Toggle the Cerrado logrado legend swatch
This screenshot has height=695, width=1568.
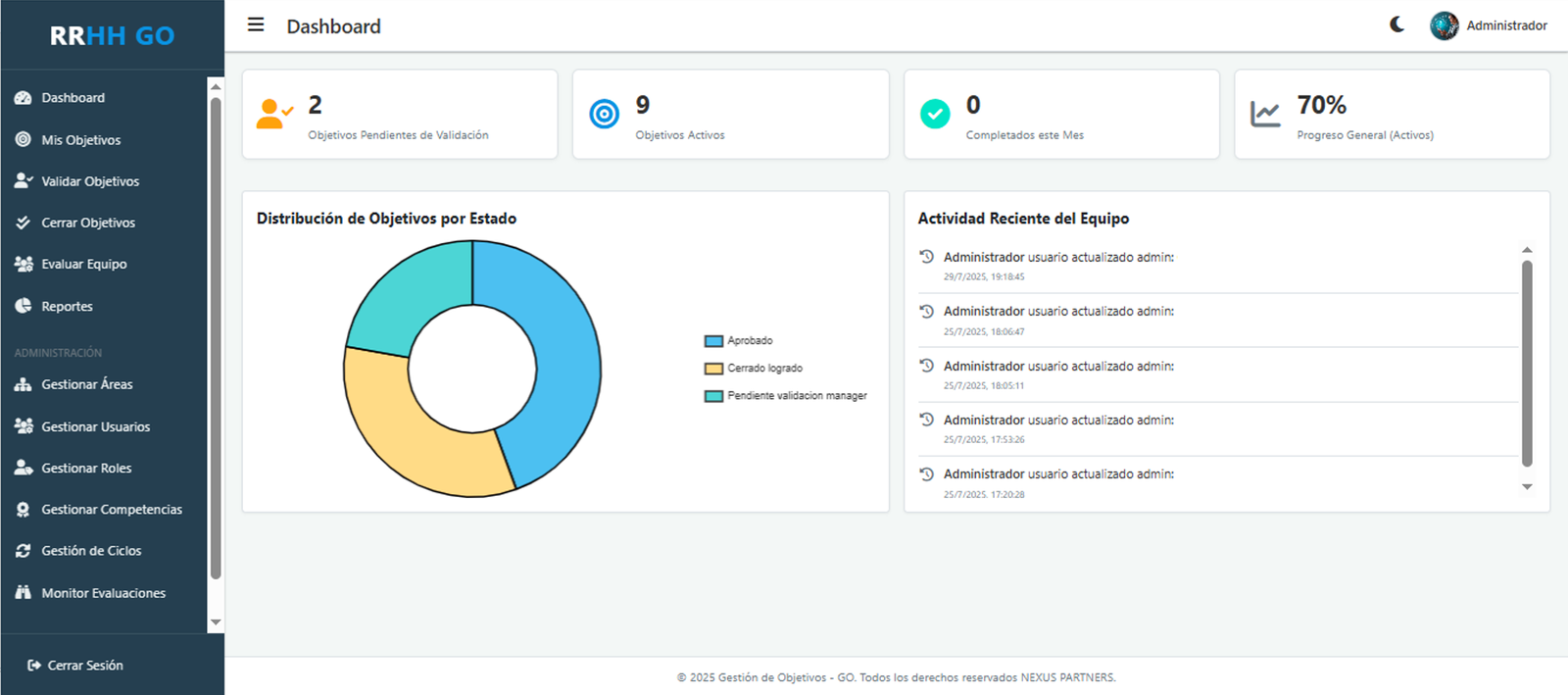(713, 369)
